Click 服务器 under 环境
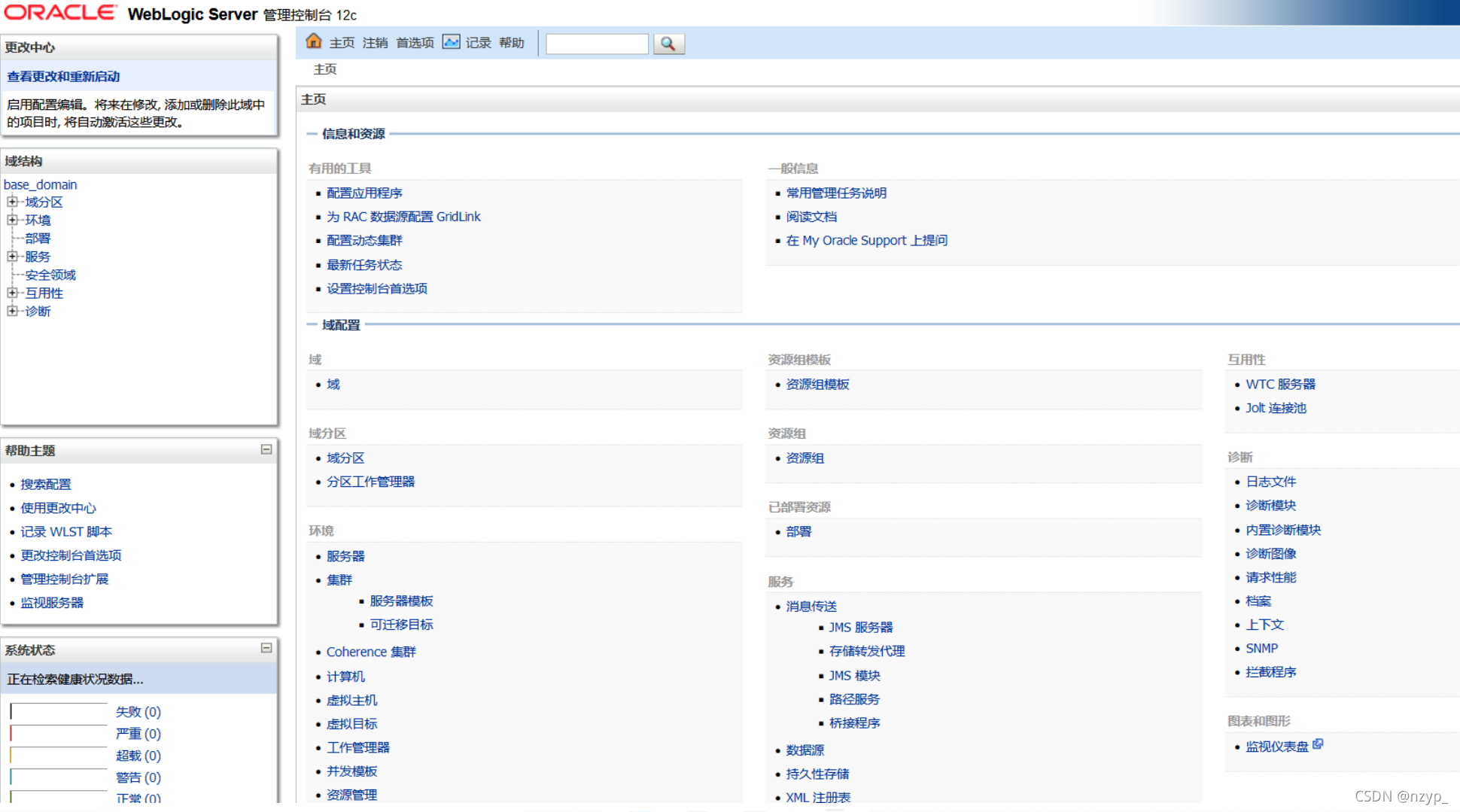This screenshot has width=1460, height=812. [345, 556]
